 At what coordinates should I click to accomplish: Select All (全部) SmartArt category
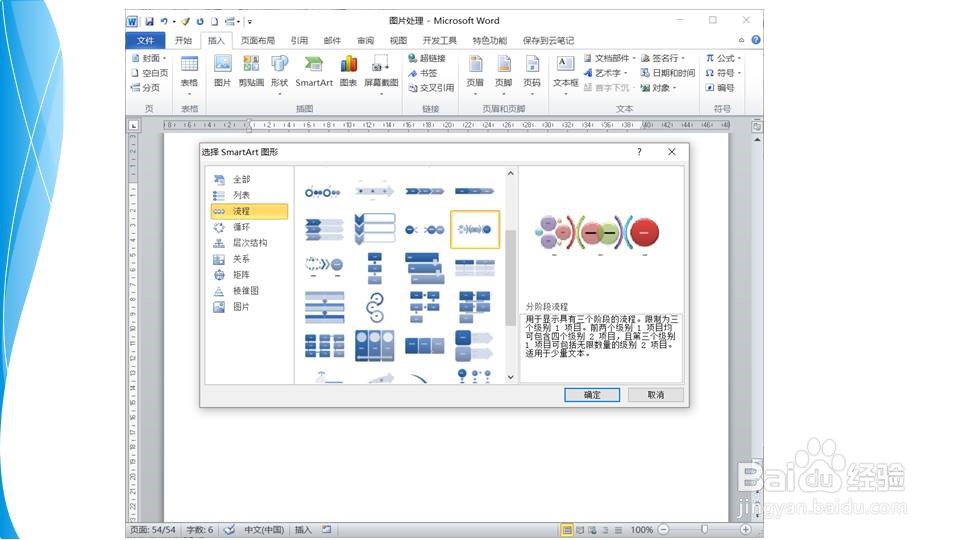point(249,179)
